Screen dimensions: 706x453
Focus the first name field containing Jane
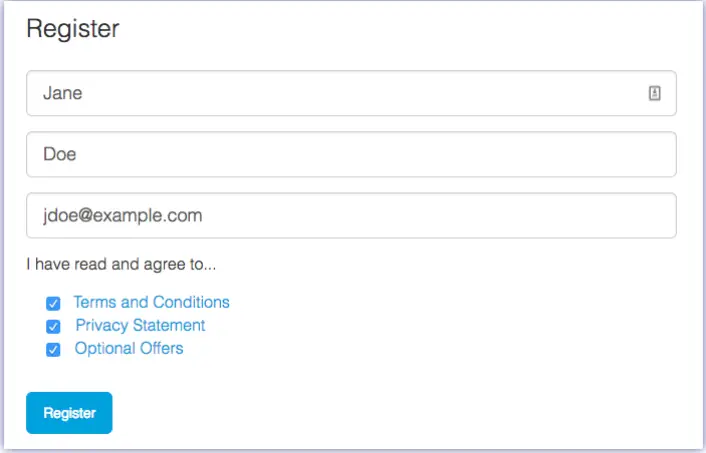click(x=340, y=93)
